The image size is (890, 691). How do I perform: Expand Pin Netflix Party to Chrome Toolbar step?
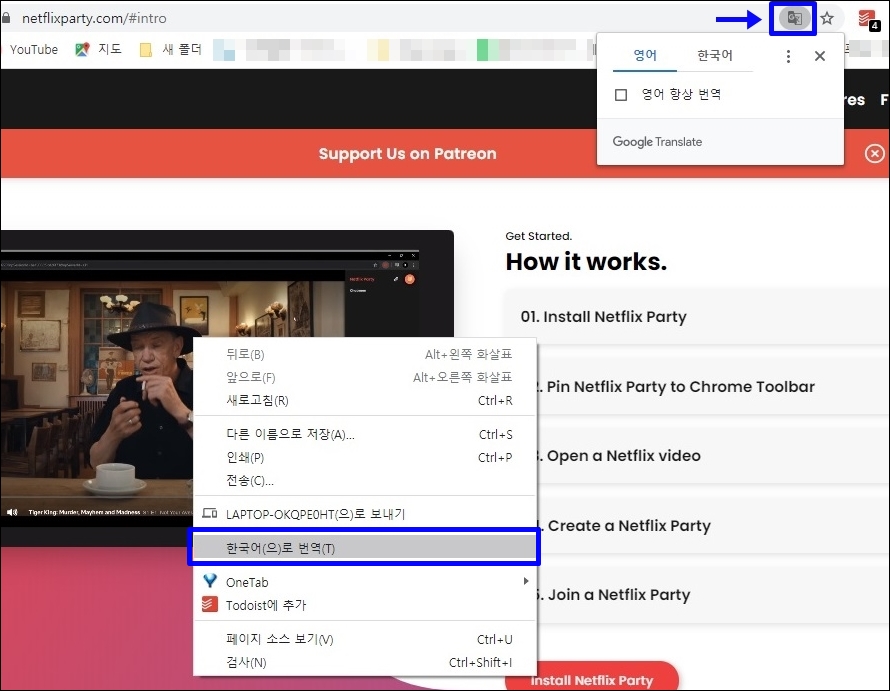tap(713, 387)
